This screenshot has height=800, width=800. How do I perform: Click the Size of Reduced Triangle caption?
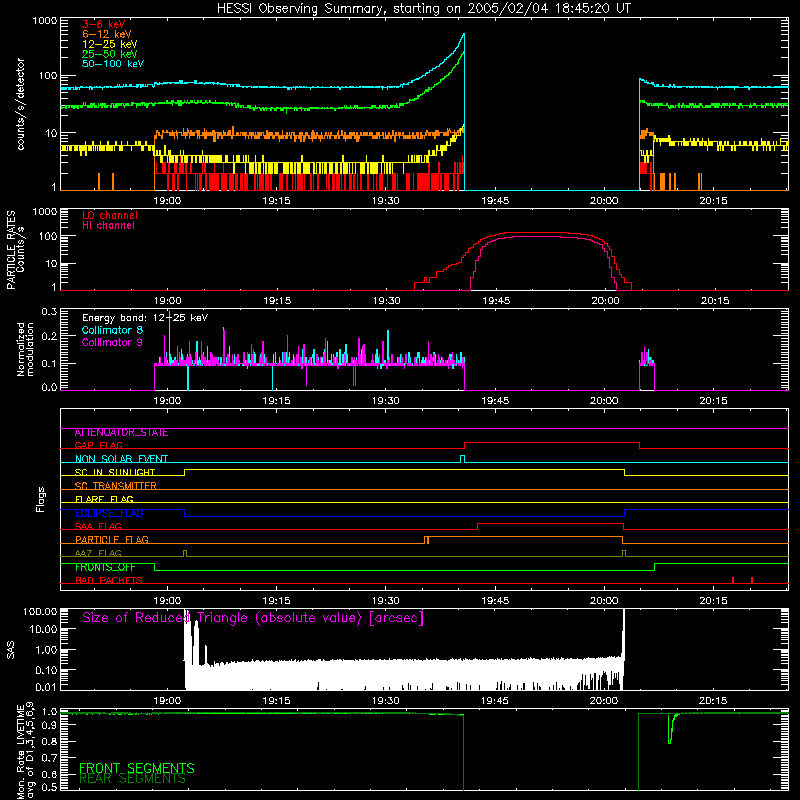coord(253,618)
